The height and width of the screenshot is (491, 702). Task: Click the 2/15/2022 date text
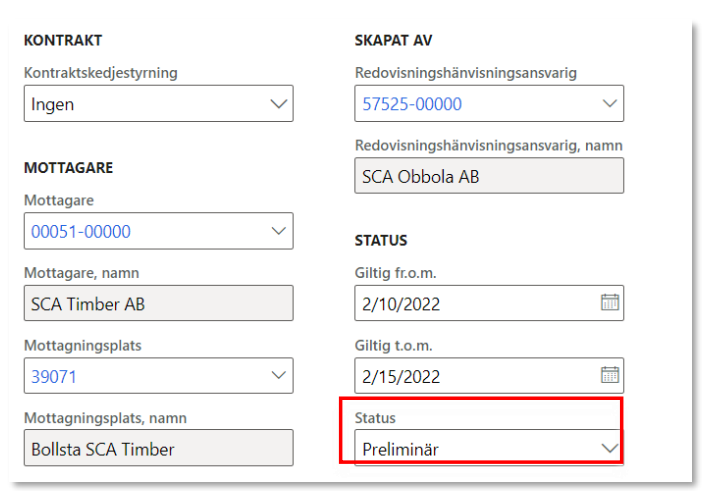pos(402,377)
